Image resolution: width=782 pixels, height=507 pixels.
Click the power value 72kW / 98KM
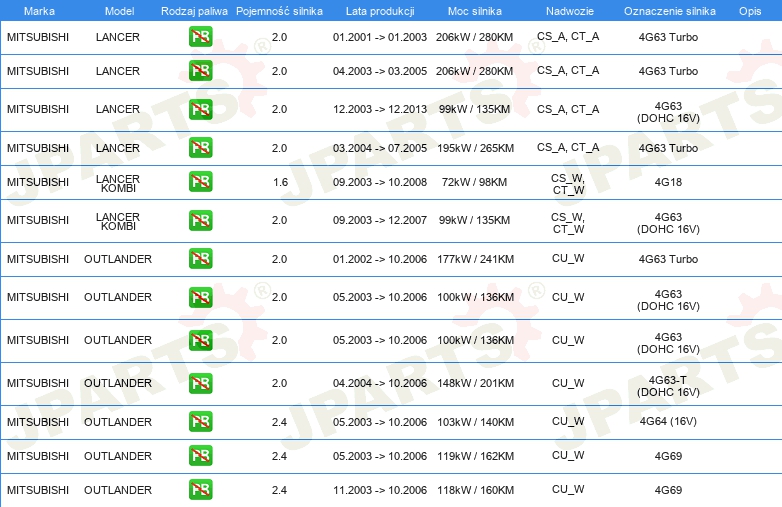474,182
